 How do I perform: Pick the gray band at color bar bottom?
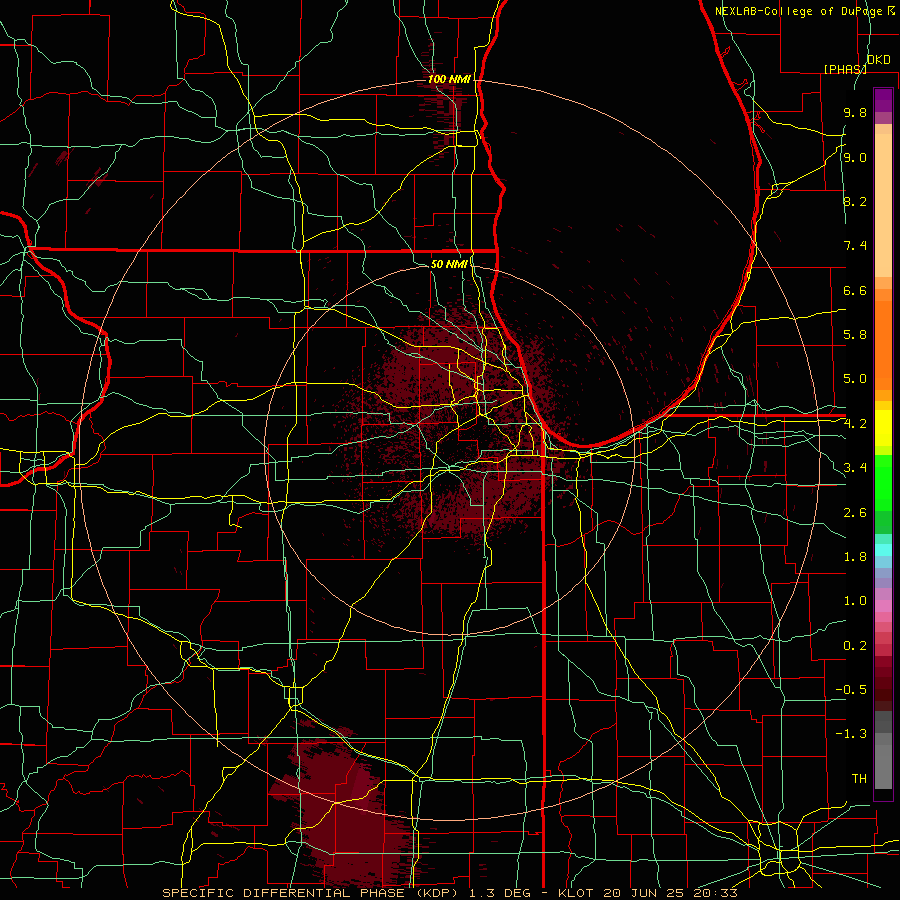[883, 750]
